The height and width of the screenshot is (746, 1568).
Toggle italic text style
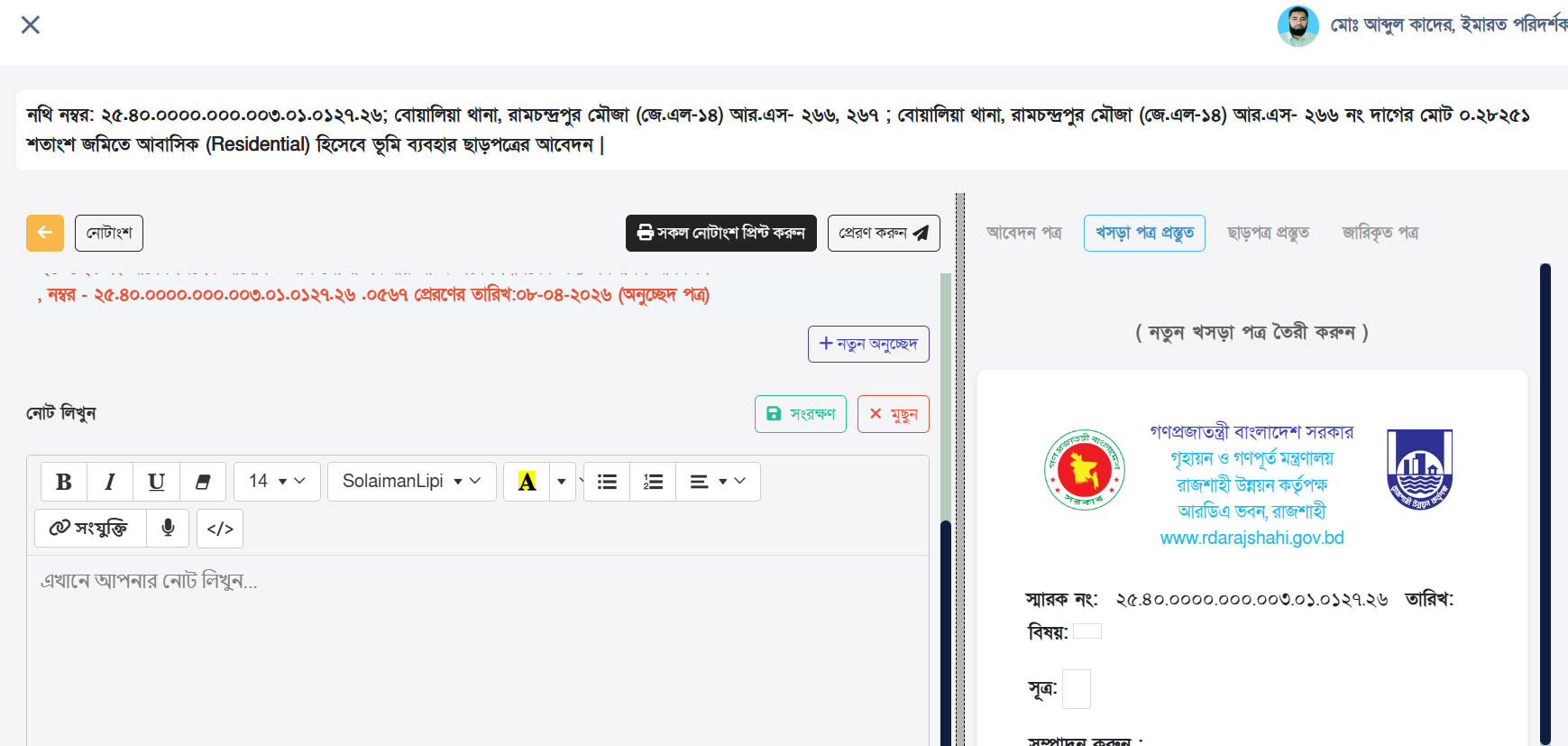pyautogui.click(x=110, y=482)
